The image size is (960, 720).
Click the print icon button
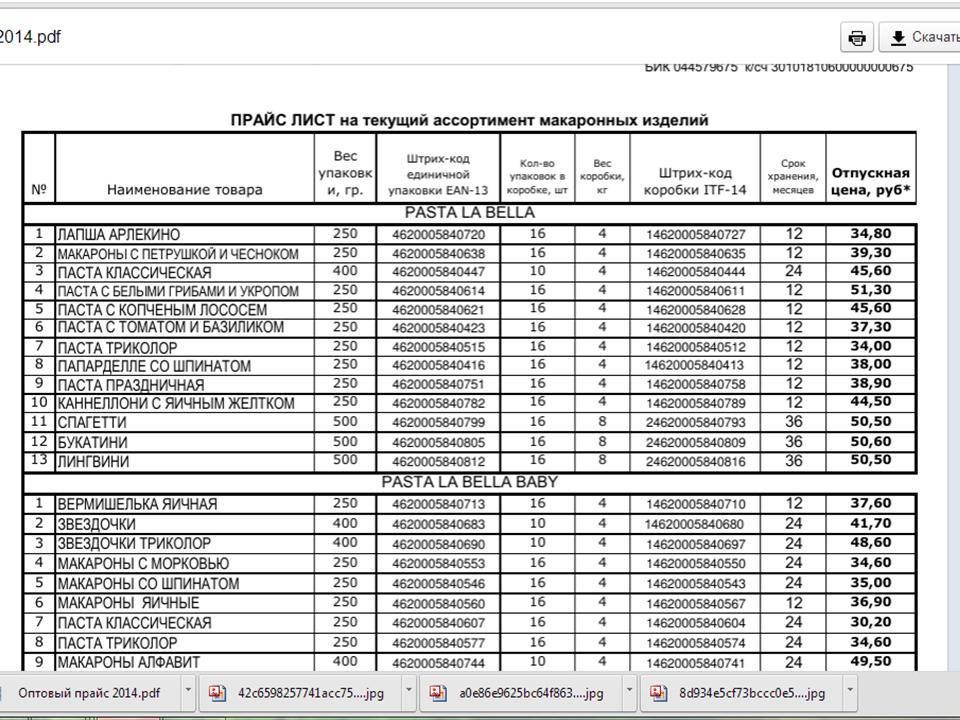click(857, 37)
